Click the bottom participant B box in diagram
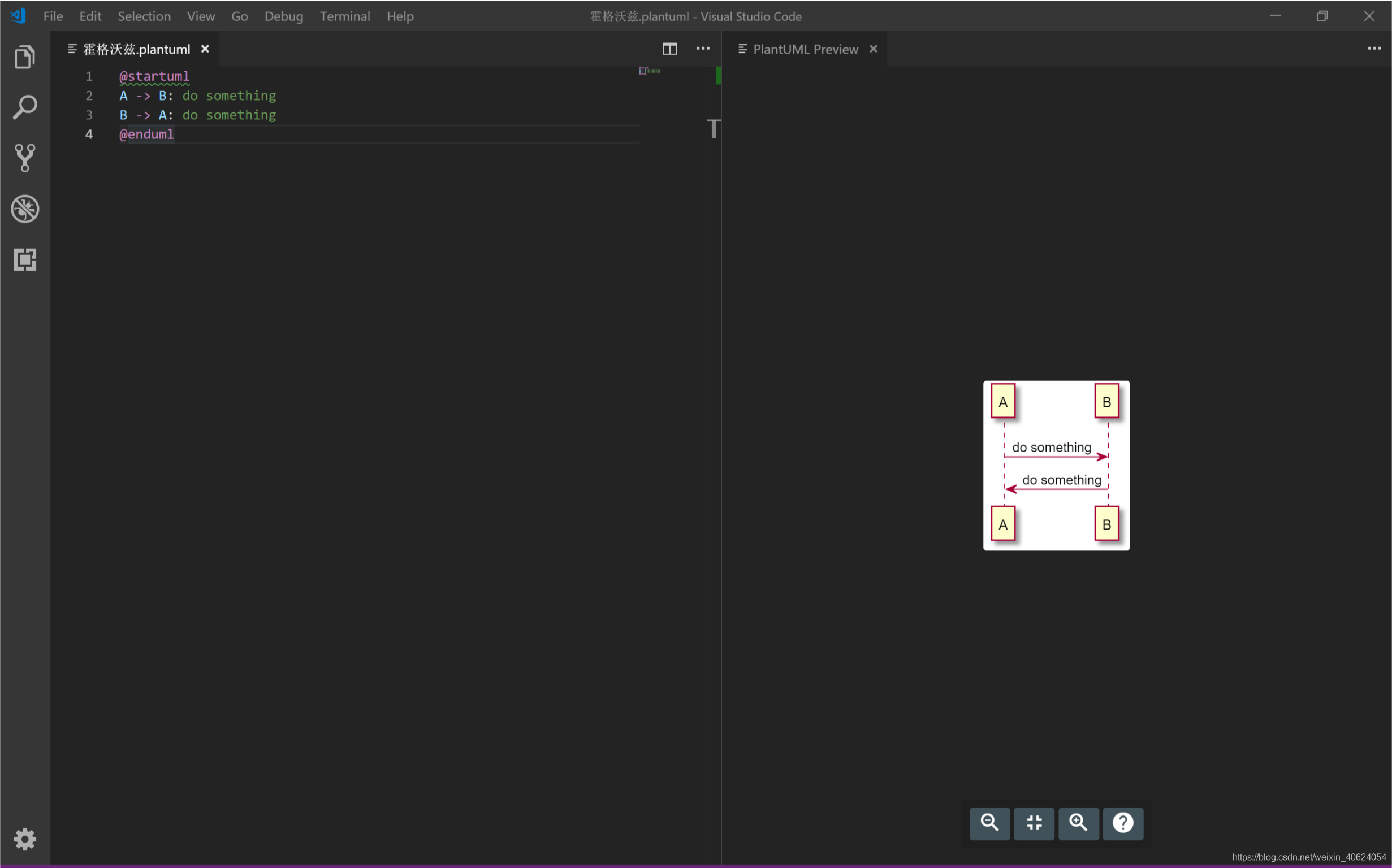Viewport: 1392px width, 868px height. 1106,523
